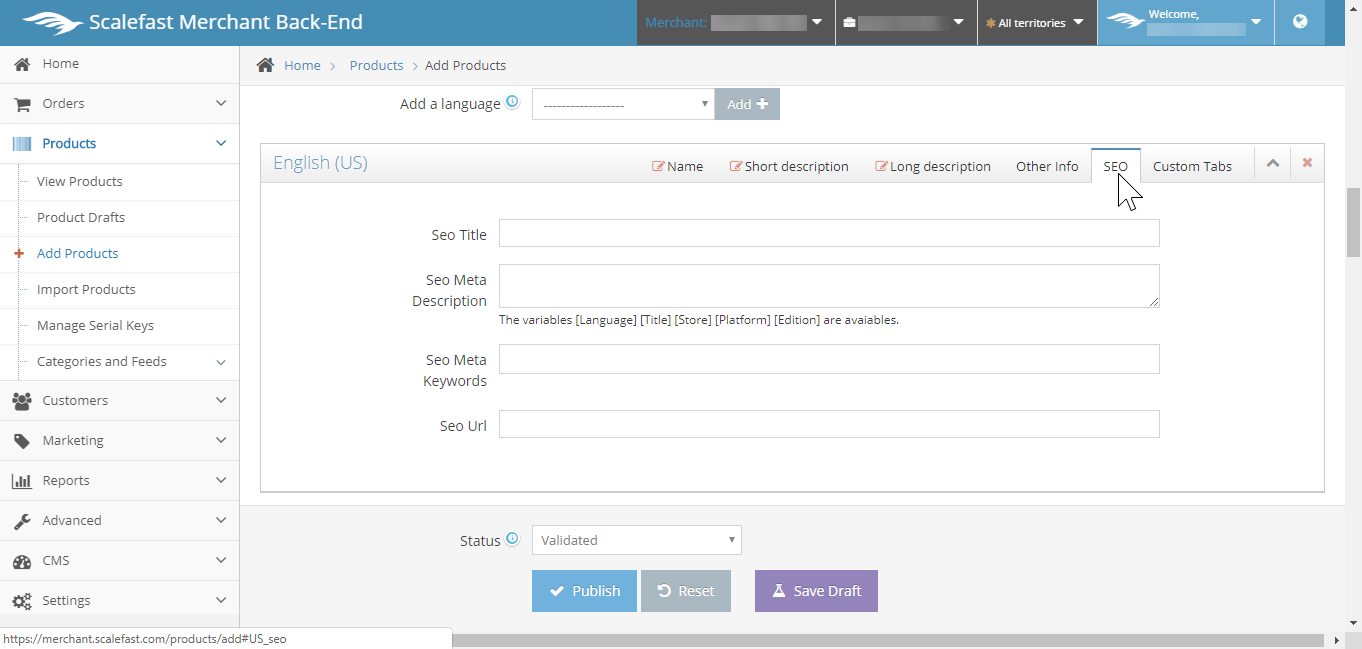Collapse the English (US) panel with chevron
This screenshot has height=649, width=1362.
pyautogui.click(x=1272, y=164)
